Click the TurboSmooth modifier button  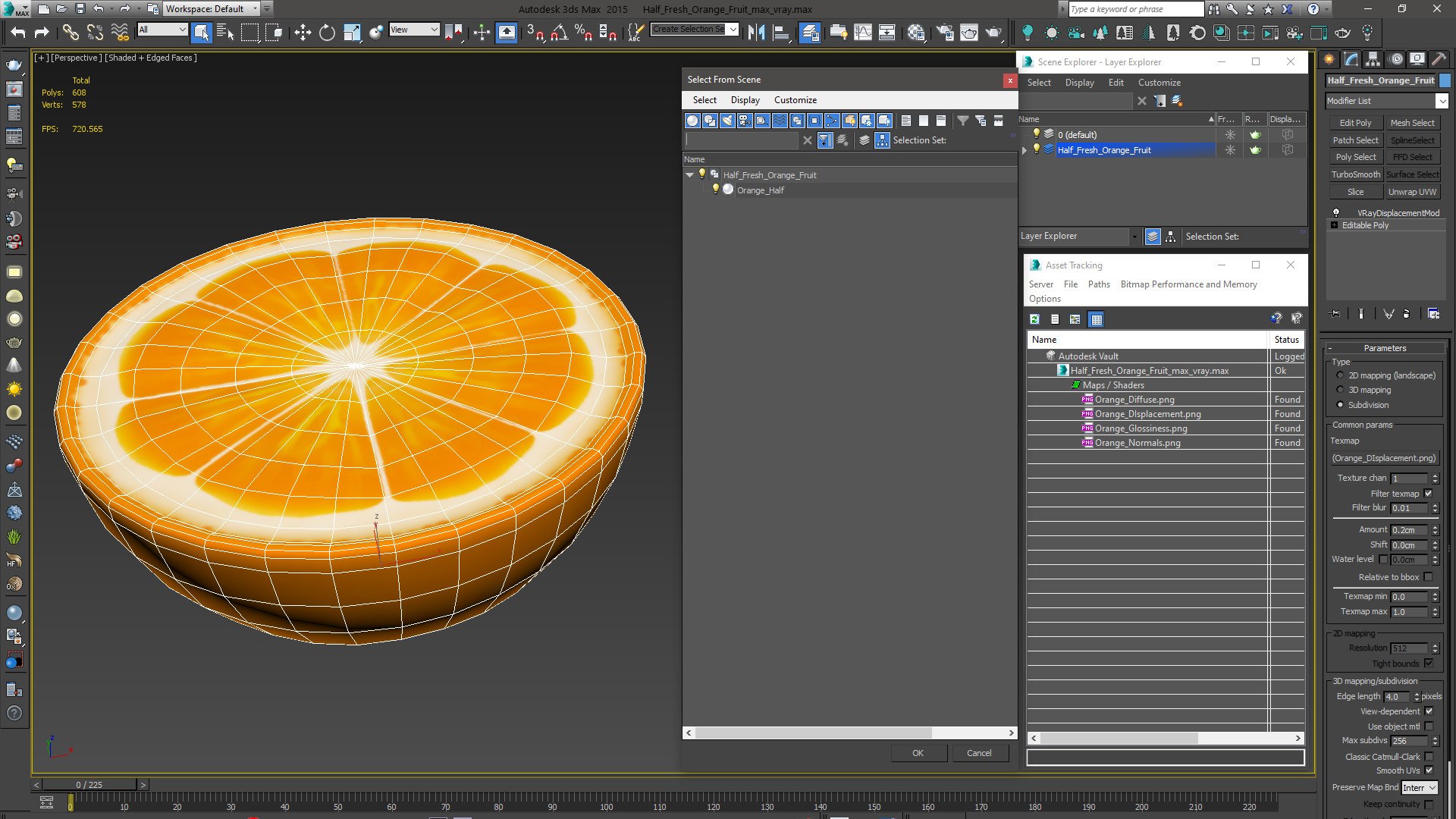1355,174
